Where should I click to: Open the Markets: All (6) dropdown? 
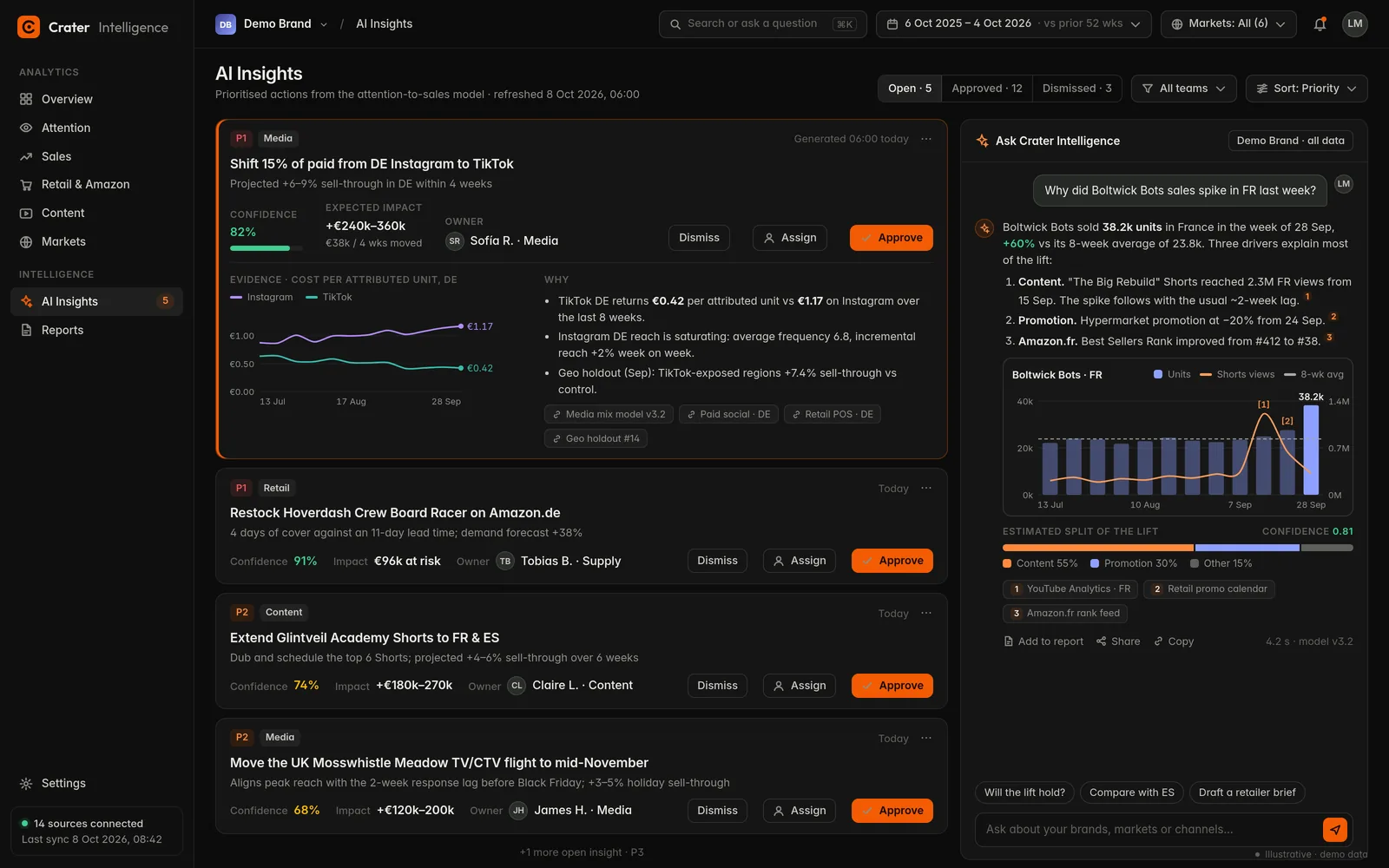pos(1228,24)
